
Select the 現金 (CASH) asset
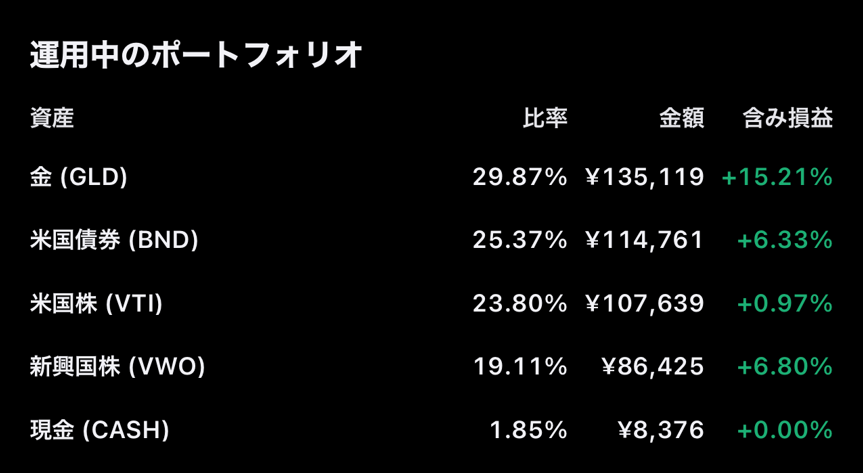point(99,430)
